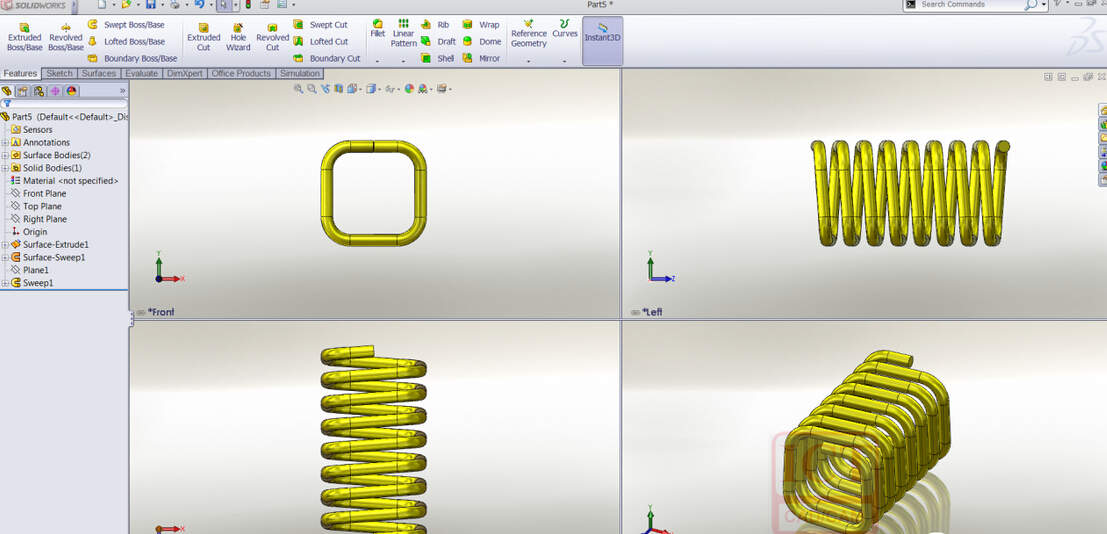Screen dimensions: 1107x534
Task: Click the Extruded Cut tool
Action: [203, 37]
